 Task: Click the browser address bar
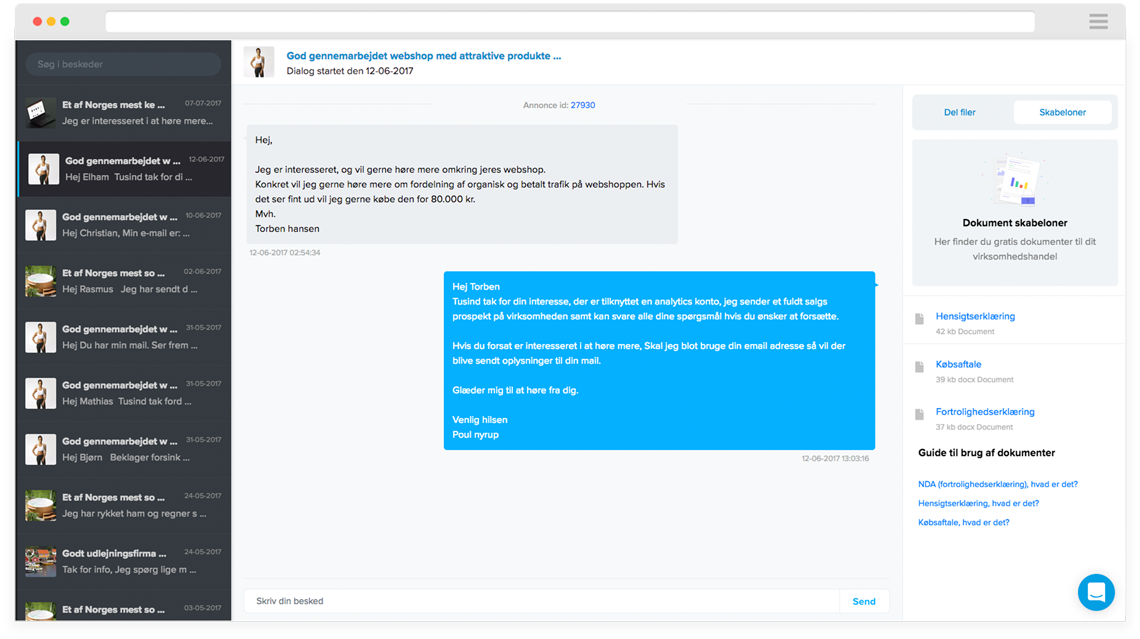click(569, 22)
